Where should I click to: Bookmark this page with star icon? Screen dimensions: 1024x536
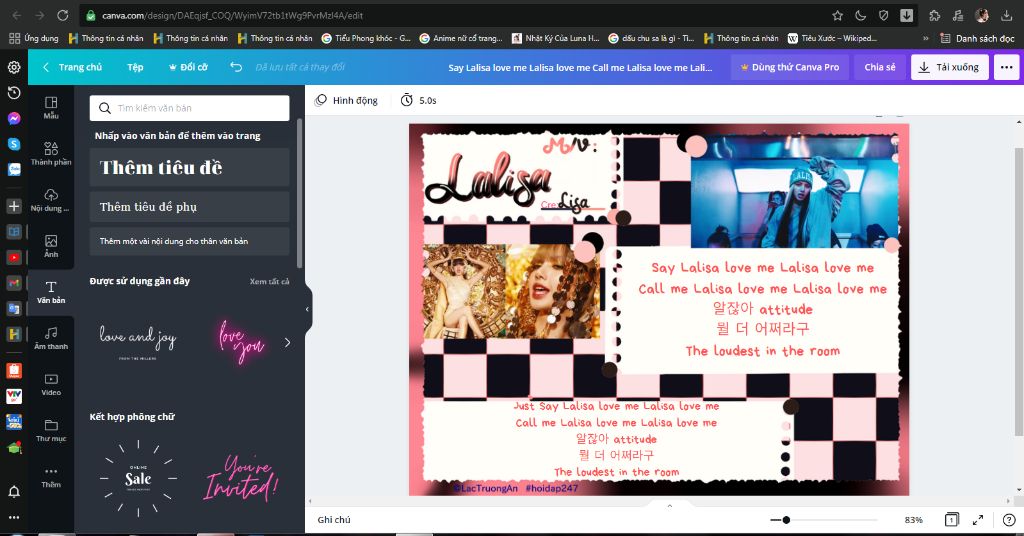click(x=838, y=15)
